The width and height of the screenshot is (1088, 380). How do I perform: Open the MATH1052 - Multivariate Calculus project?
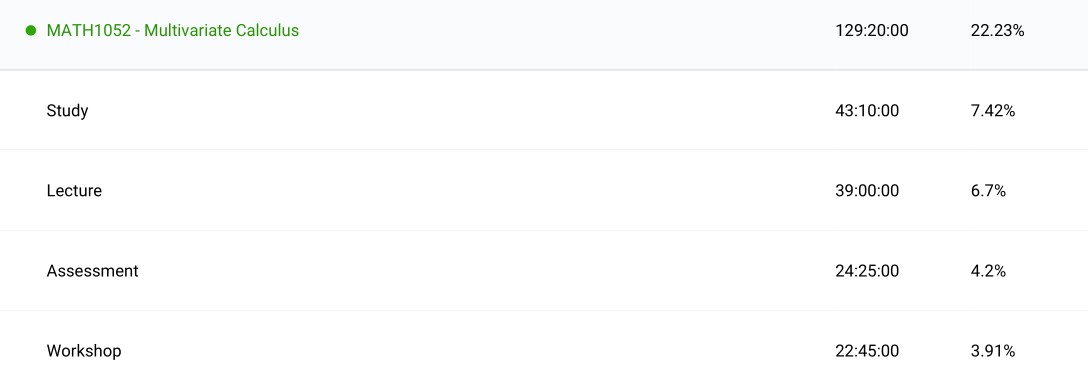click(x=173, y=31)
